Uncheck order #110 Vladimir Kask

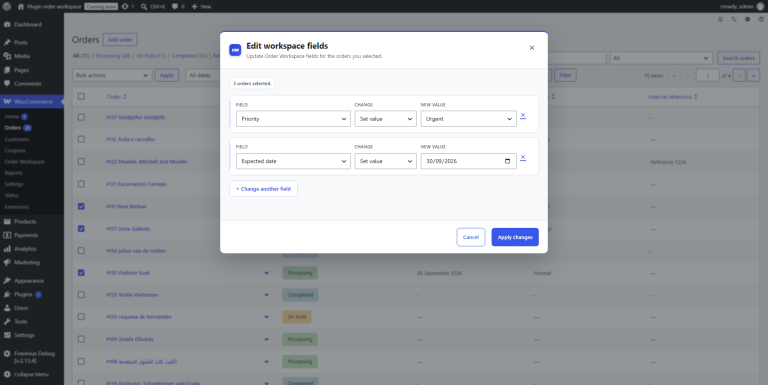[81, 273]
